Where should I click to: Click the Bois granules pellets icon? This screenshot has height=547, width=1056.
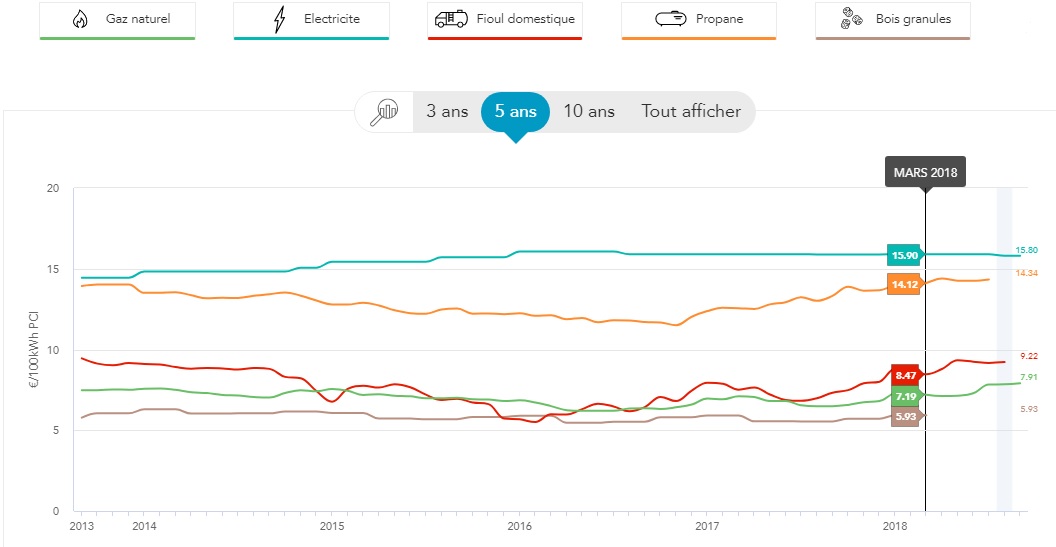click(852, 20)
